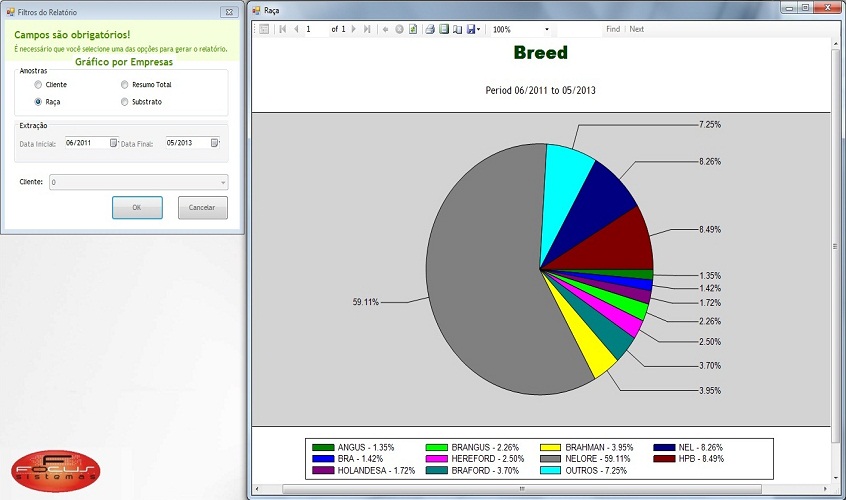Click the horizontal scrollbar left arrow

point(257,489)
